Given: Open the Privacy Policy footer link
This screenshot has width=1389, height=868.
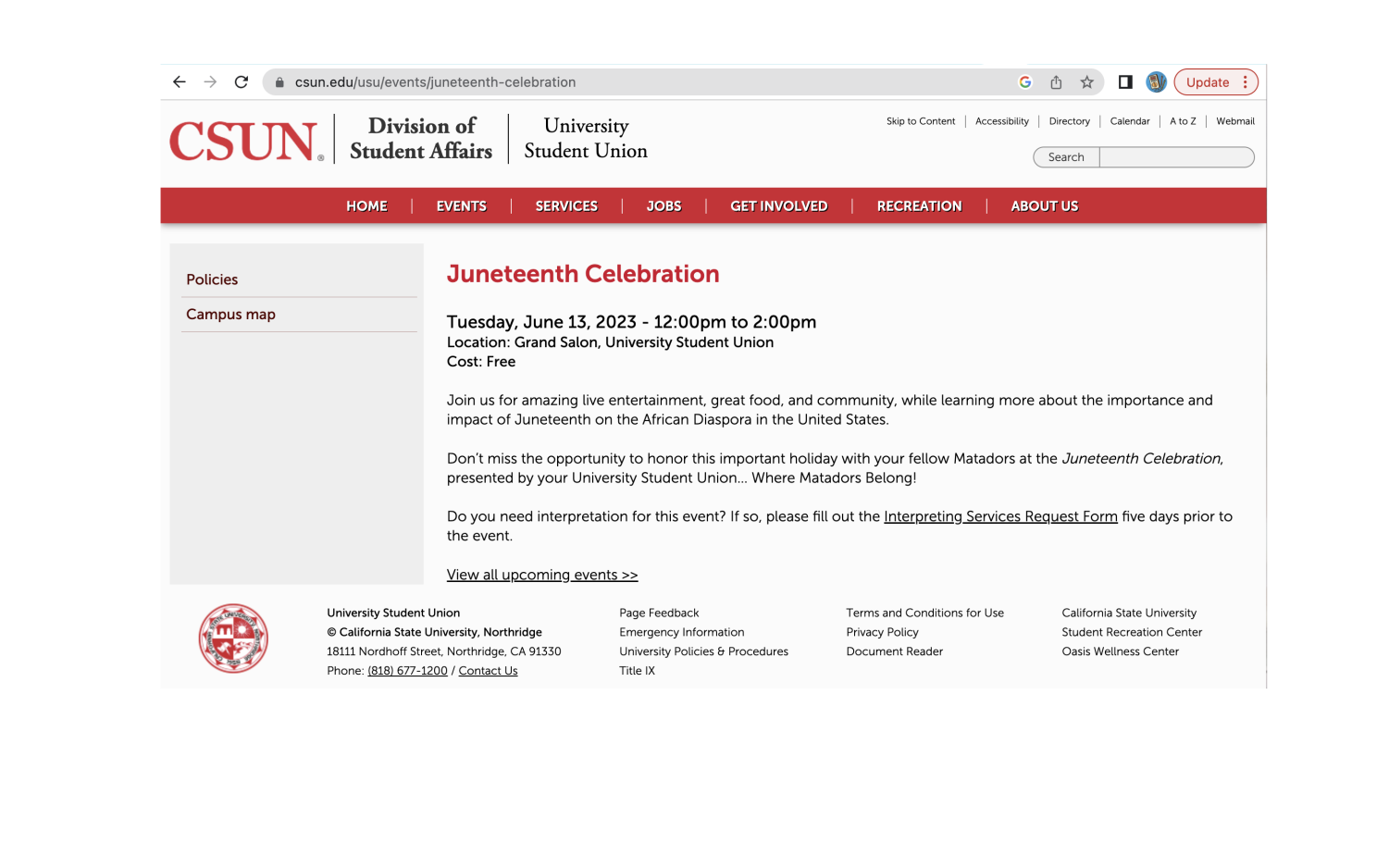Looking at the screenshot, I should 882,632.
